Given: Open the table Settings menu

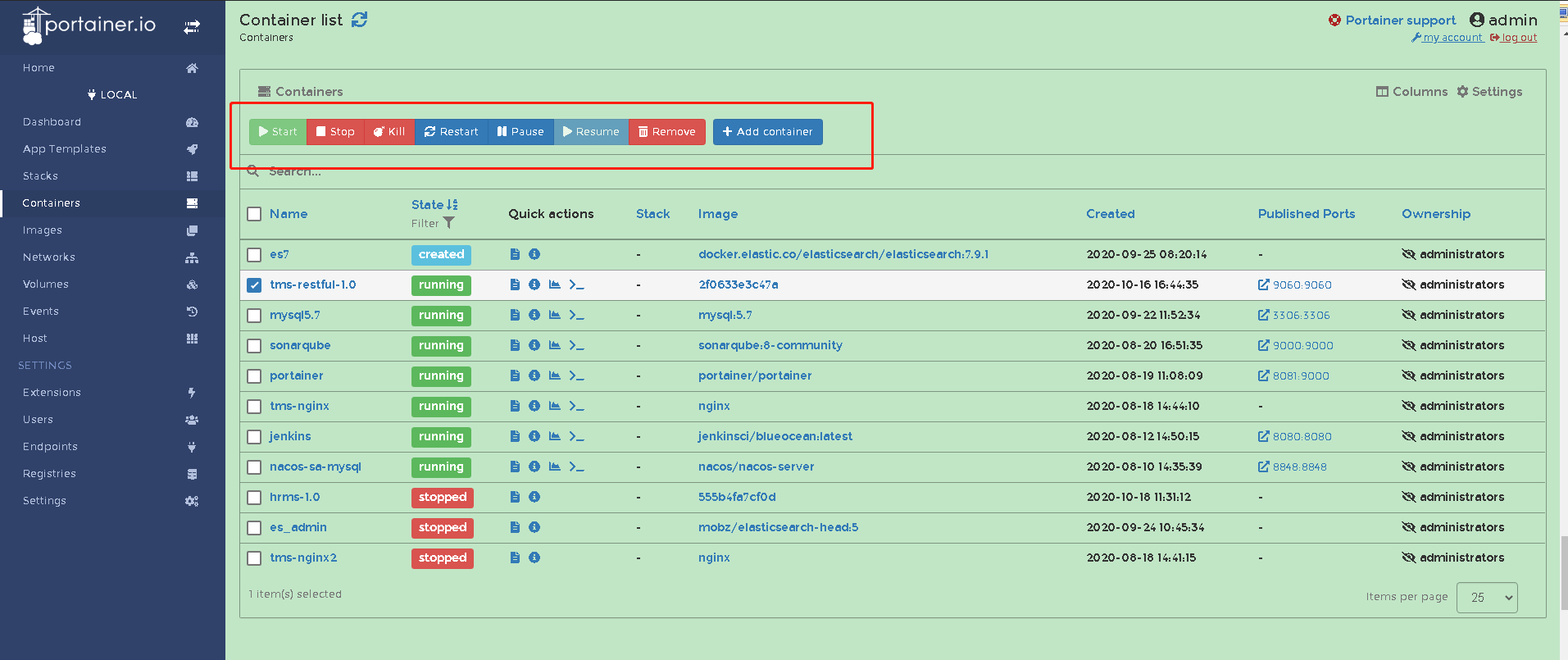Looking at the screenshot, I should coord(1489,92).
